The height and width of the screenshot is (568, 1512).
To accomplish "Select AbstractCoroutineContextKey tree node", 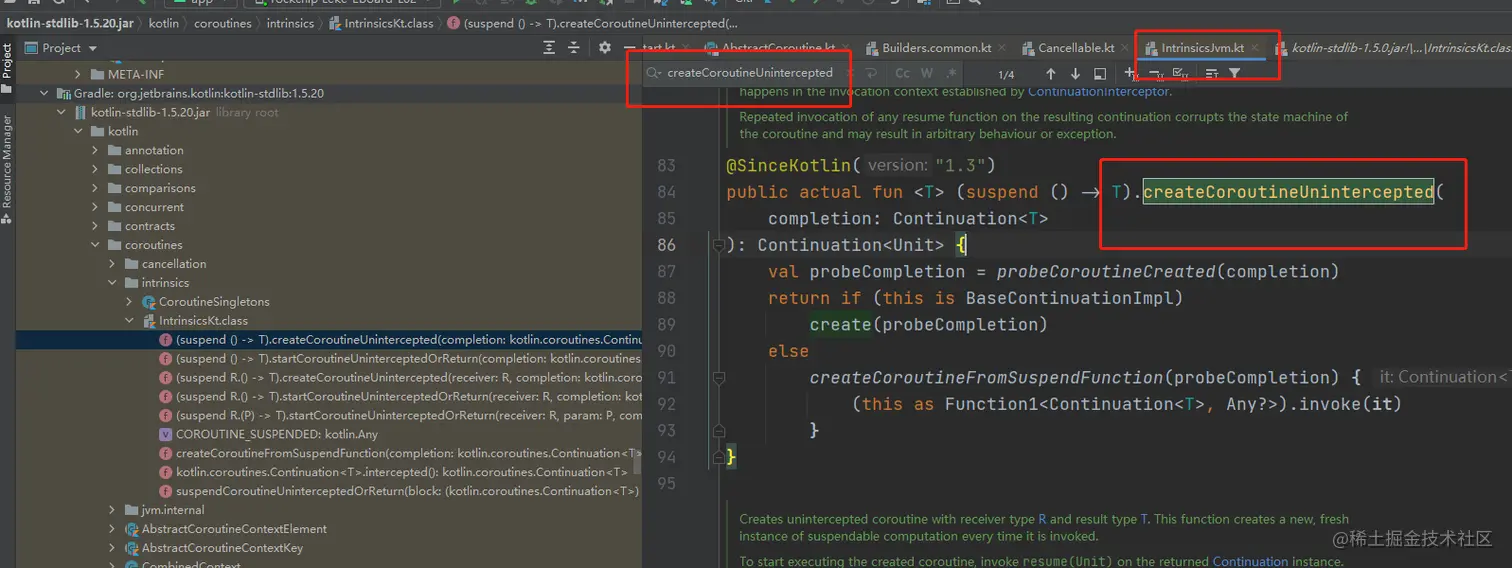I will (213, 548).
